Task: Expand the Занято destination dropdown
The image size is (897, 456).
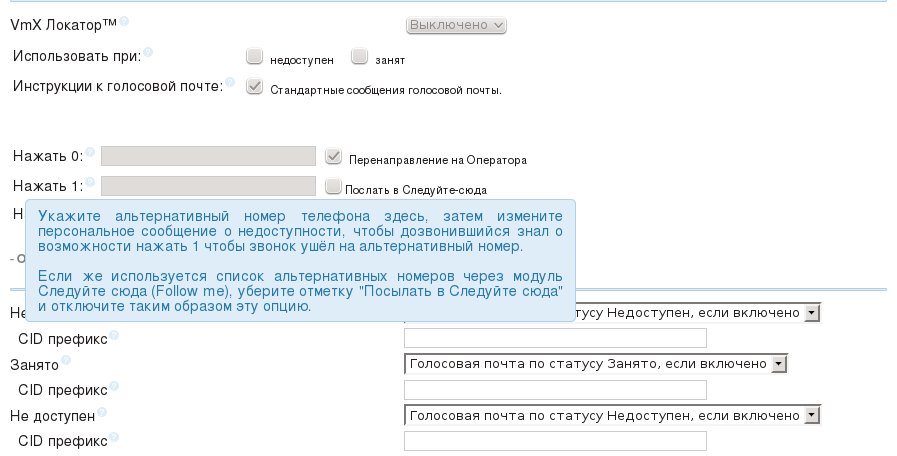Action: coord(596,364)
